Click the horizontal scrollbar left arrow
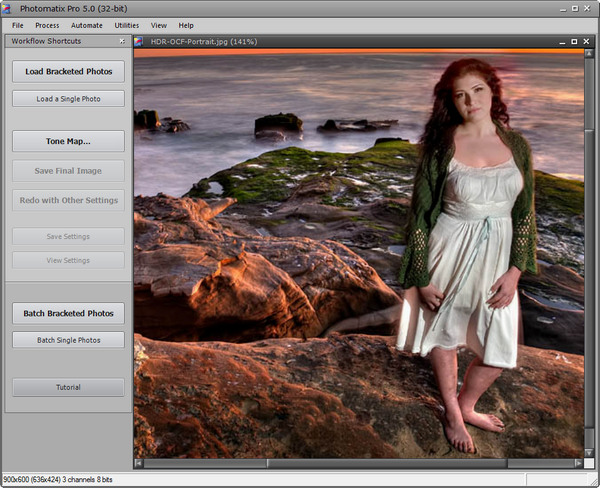 pyautogui.click(x=140, y=464)
